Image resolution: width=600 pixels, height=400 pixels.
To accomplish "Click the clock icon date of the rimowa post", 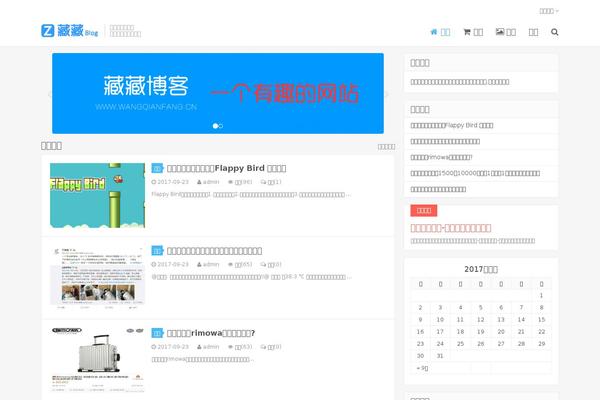I will [170, 347].
